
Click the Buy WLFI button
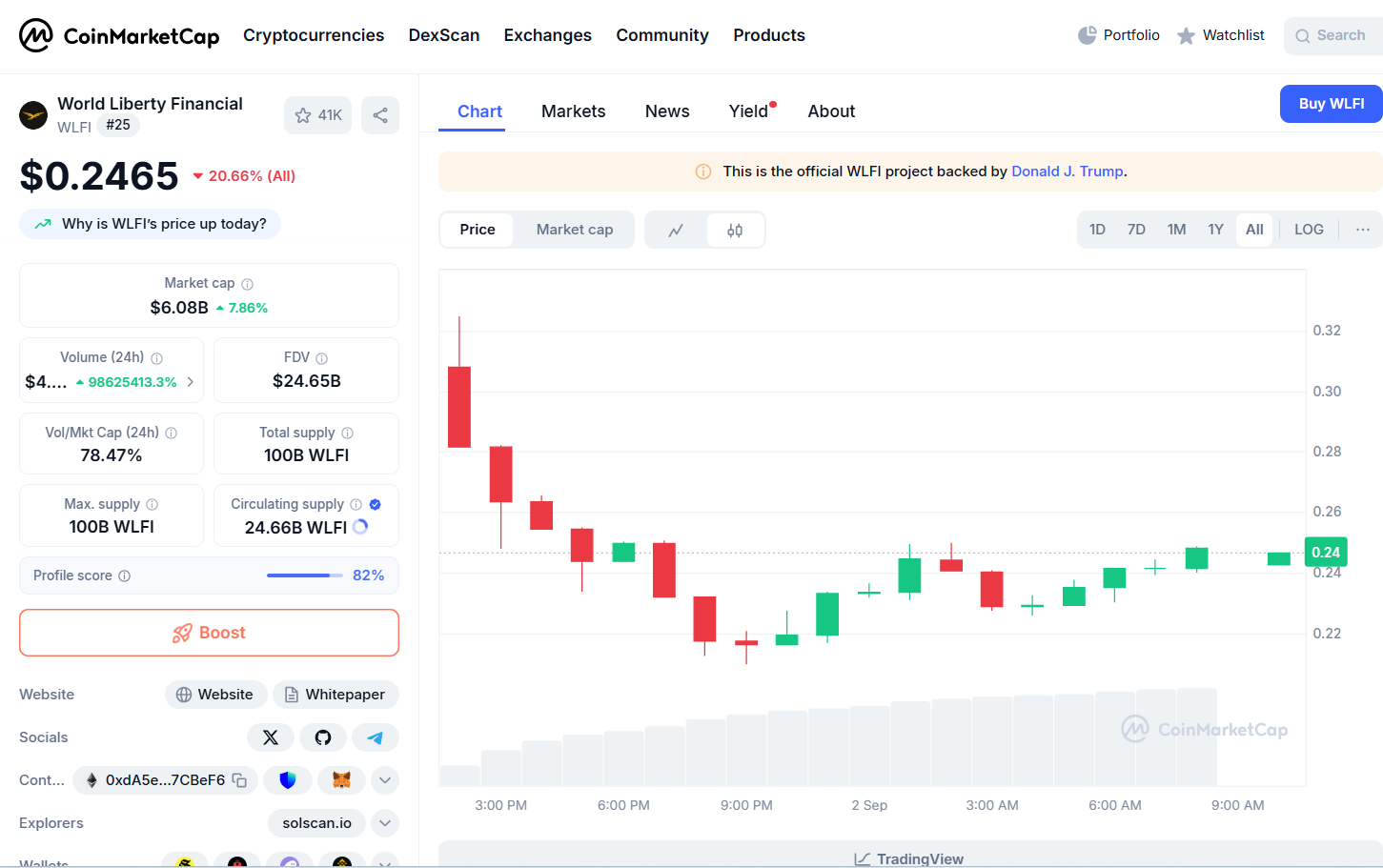point(1331,104)
